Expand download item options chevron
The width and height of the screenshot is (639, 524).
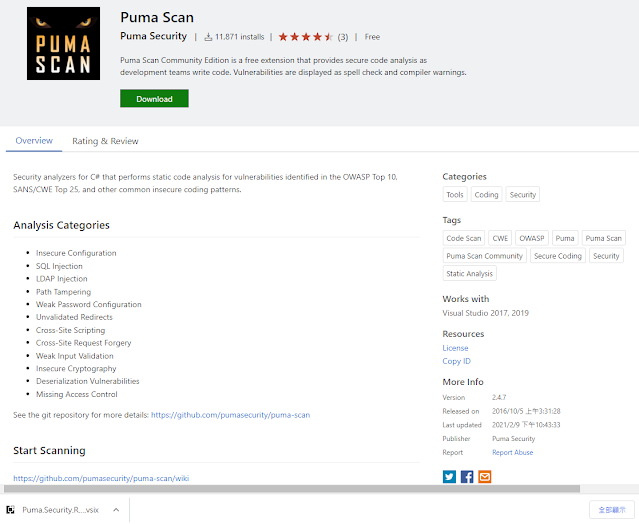click(x=116, y=510)
